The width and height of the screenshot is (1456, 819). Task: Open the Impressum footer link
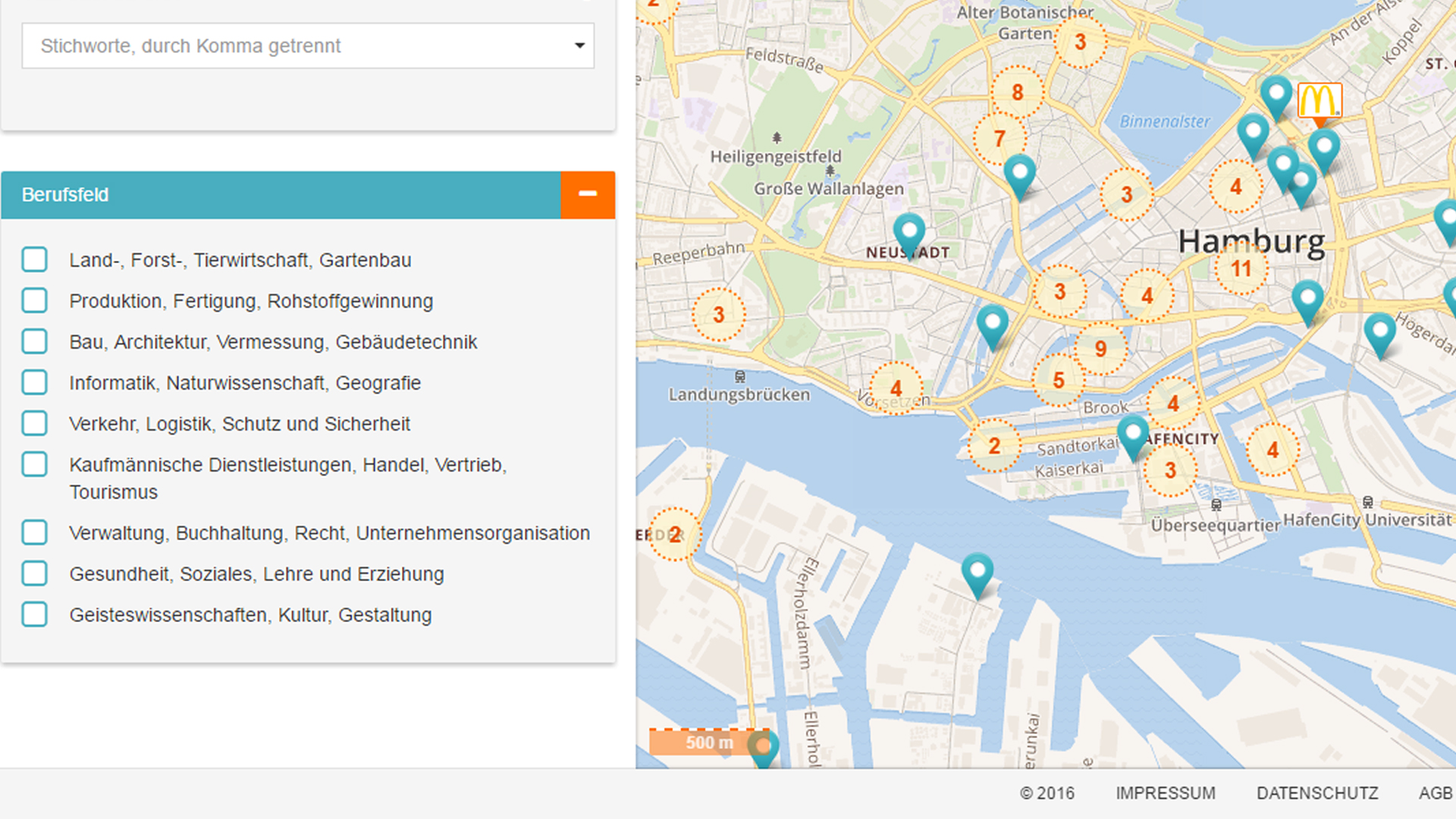pos(1165,793)
